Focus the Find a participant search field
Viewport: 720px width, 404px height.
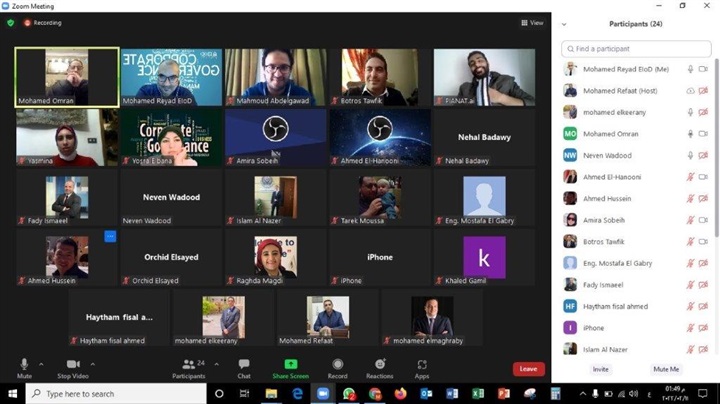click(x=636, y=49)
